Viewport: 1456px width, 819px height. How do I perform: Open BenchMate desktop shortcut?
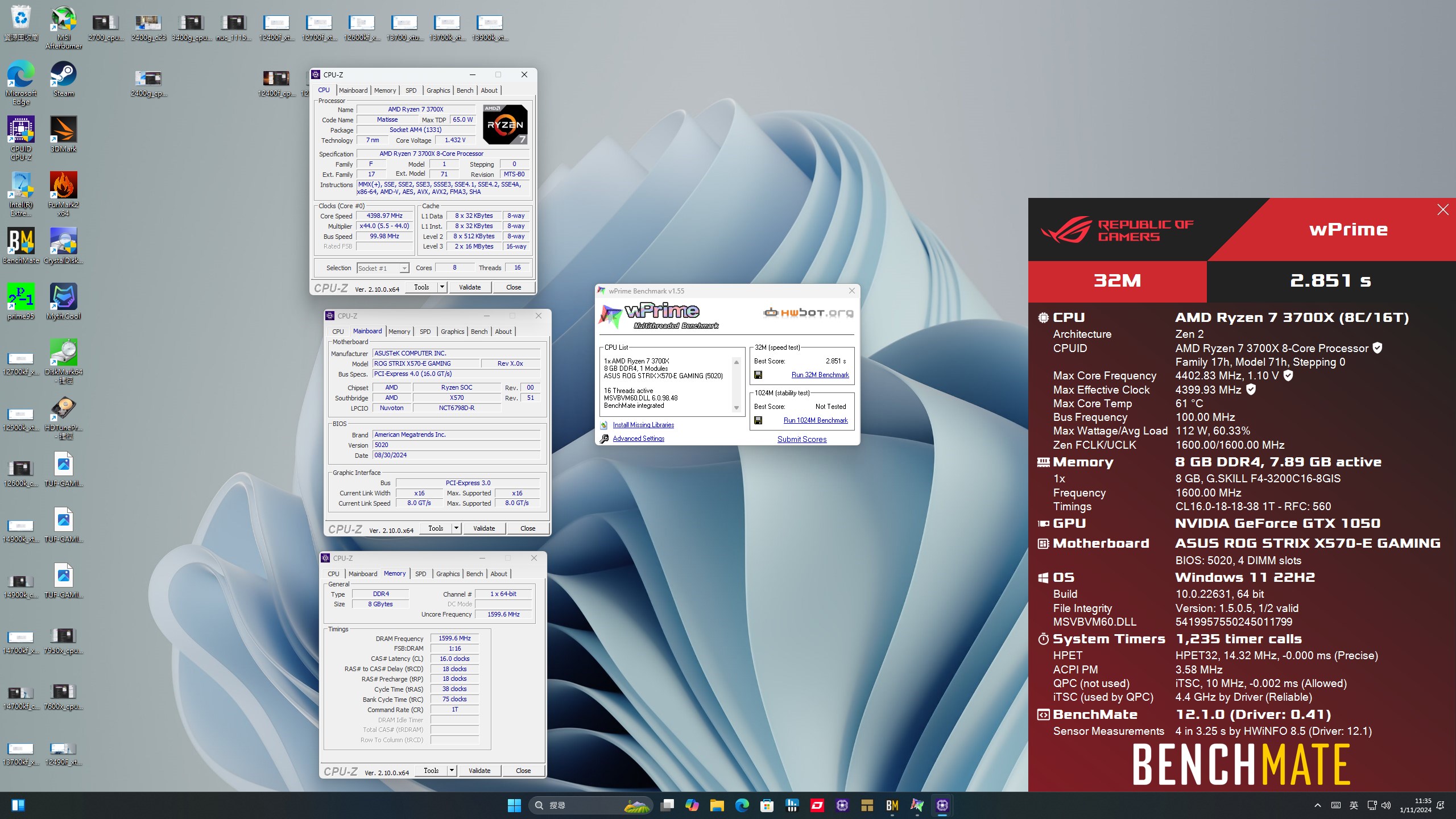pos(21,246)
